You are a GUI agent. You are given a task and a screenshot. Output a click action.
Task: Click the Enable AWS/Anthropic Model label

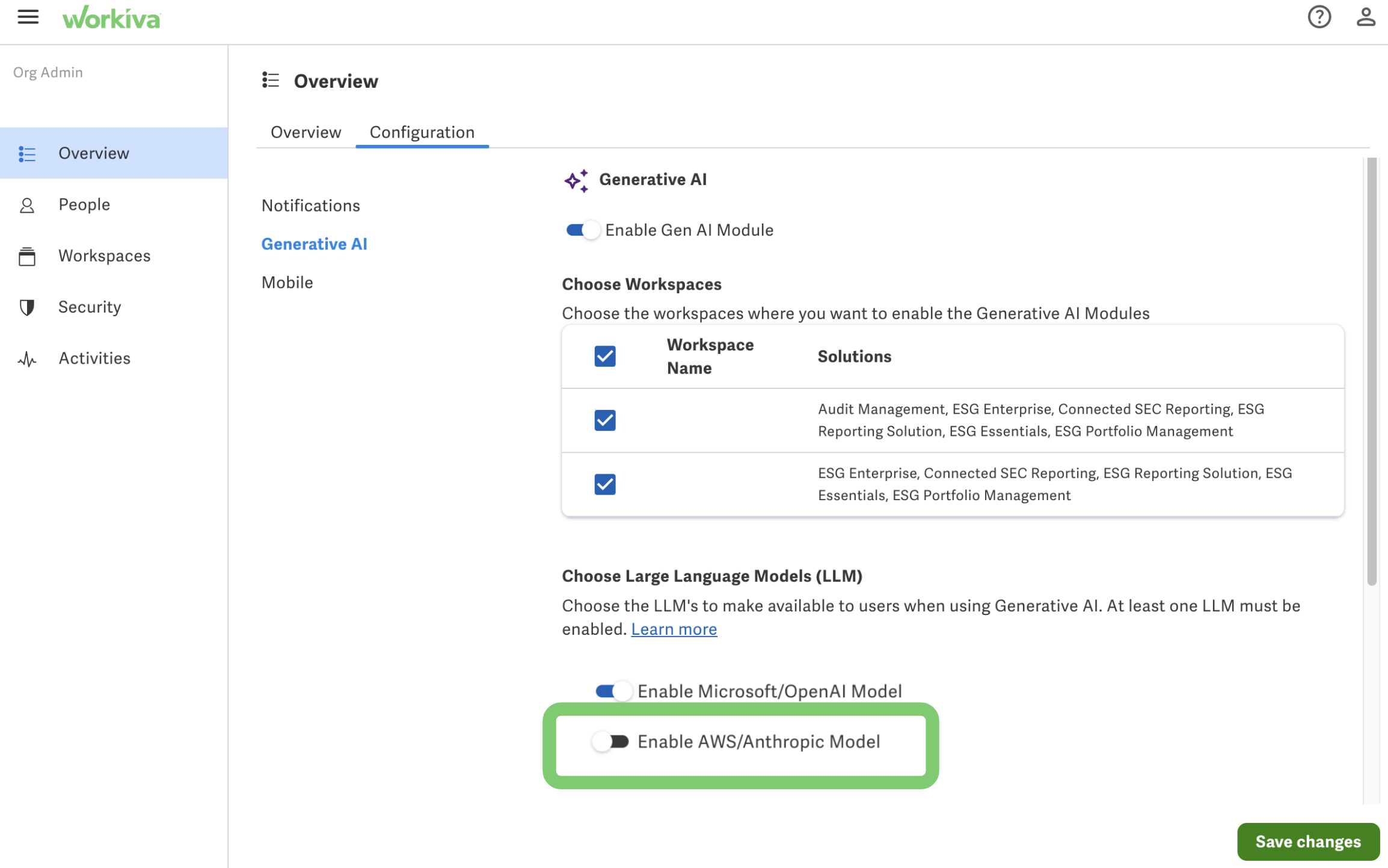point(759,742)
